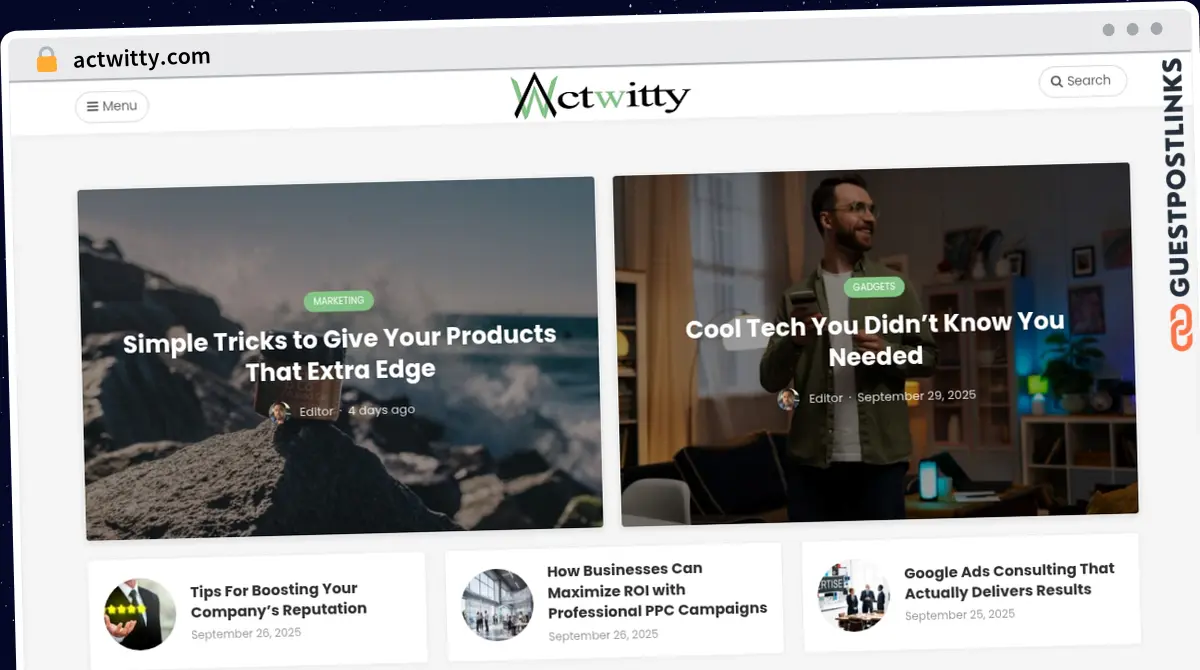Open the green GADGETS category tag
Viewport: 1200px width, 670px height.
coord(874,287)
